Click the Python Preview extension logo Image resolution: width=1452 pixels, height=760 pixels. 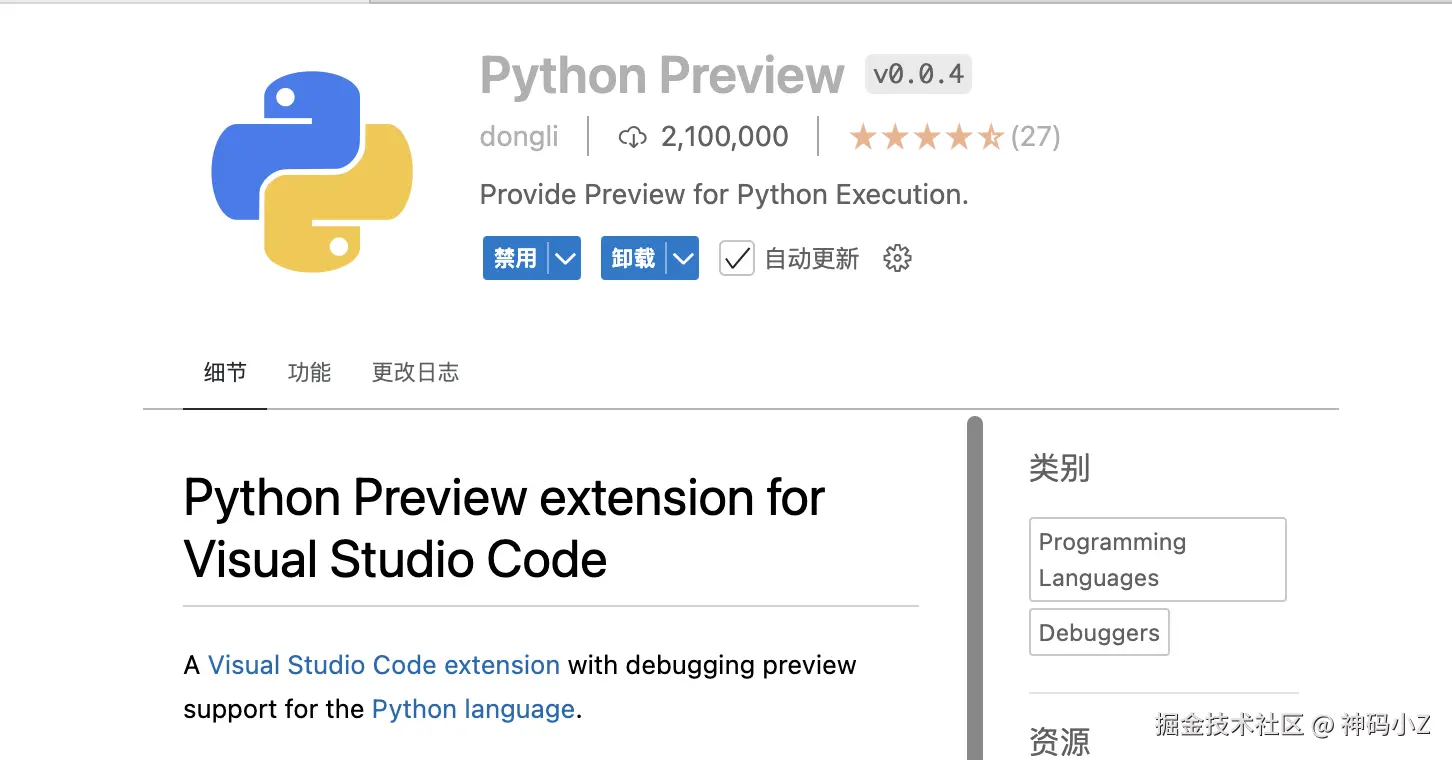click(312, 172)
